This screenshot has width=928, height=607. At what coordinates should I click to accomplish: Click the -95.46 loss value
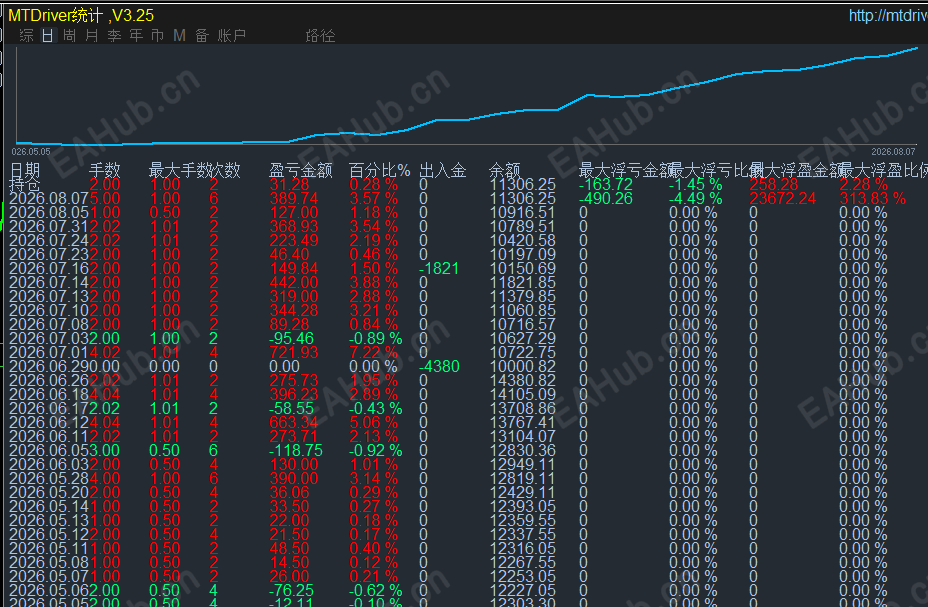click(291, 338)
